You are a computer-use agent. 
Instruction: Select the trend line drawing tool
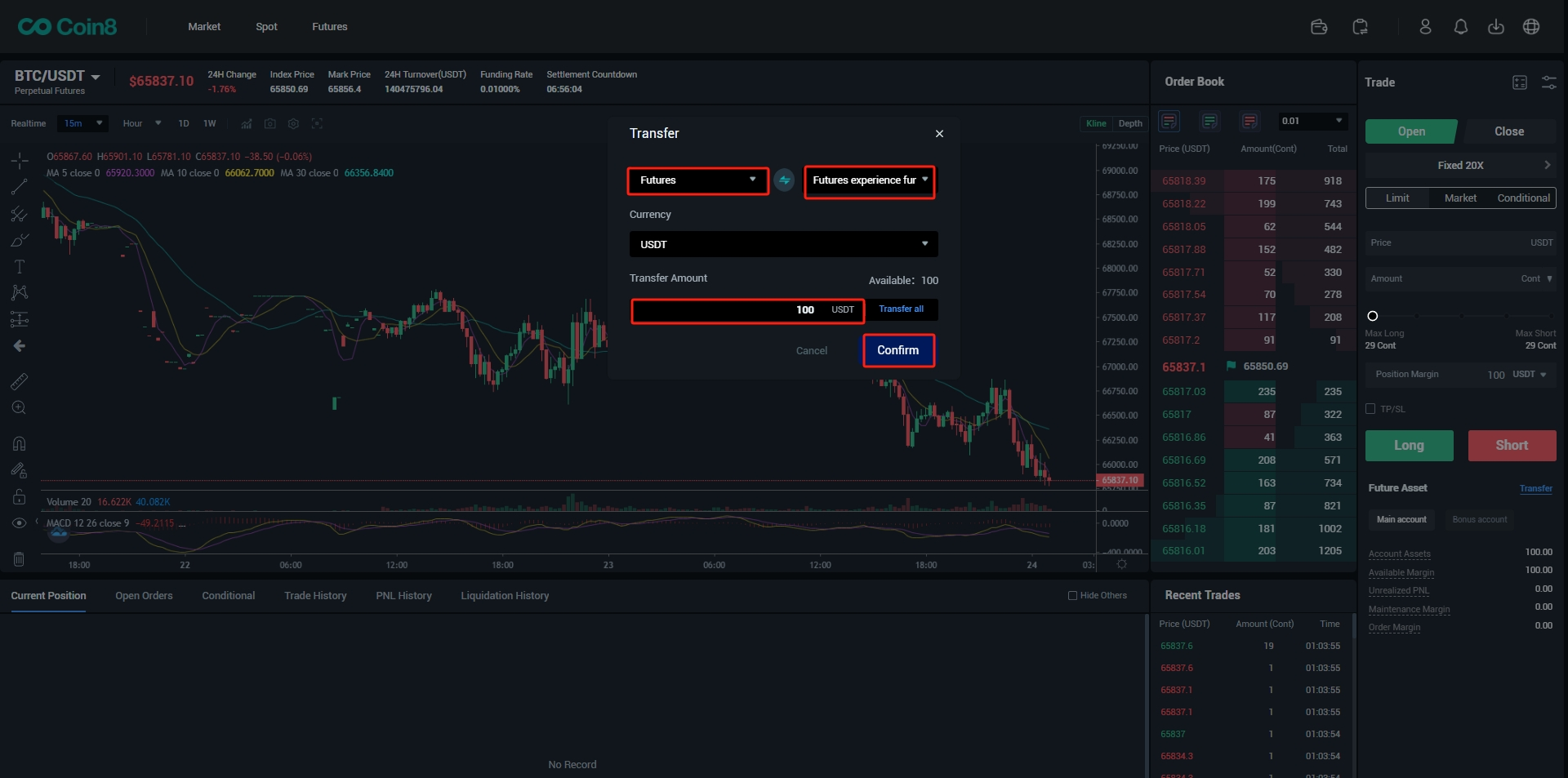[20, 187]
